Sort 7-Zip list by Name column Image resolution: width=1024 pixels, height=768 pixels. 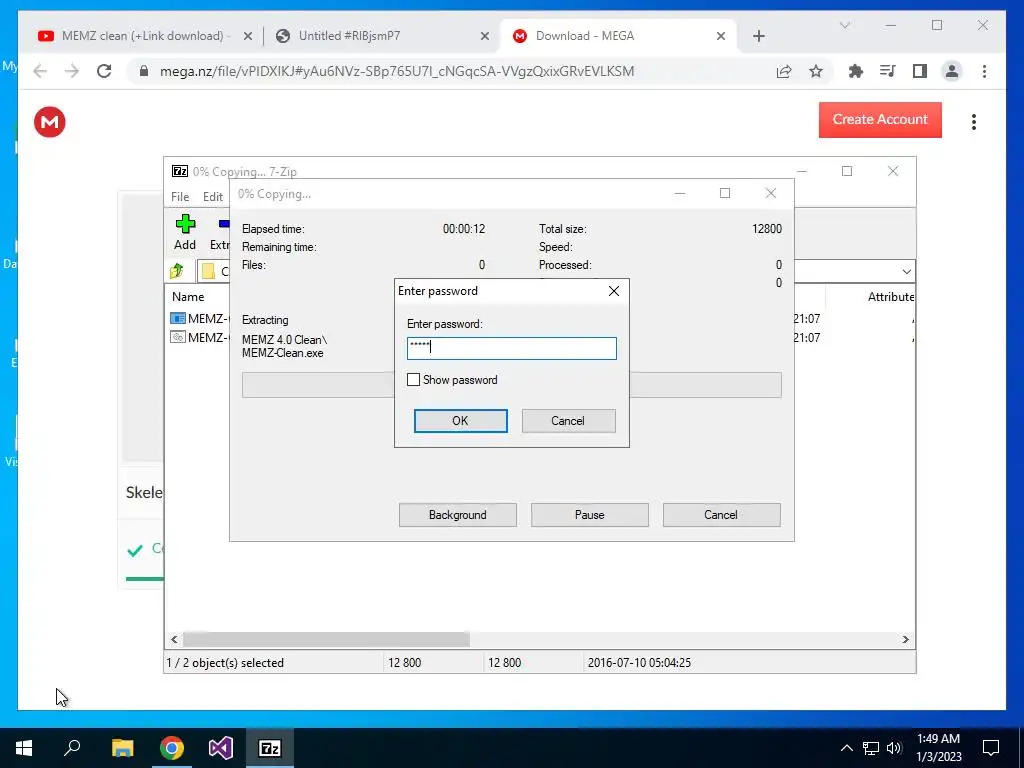[189, 296]
